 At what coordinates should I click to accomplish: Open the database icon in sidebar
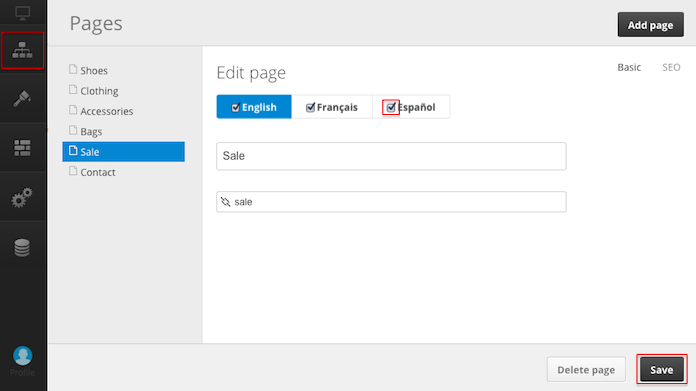[x=22, y=247]
